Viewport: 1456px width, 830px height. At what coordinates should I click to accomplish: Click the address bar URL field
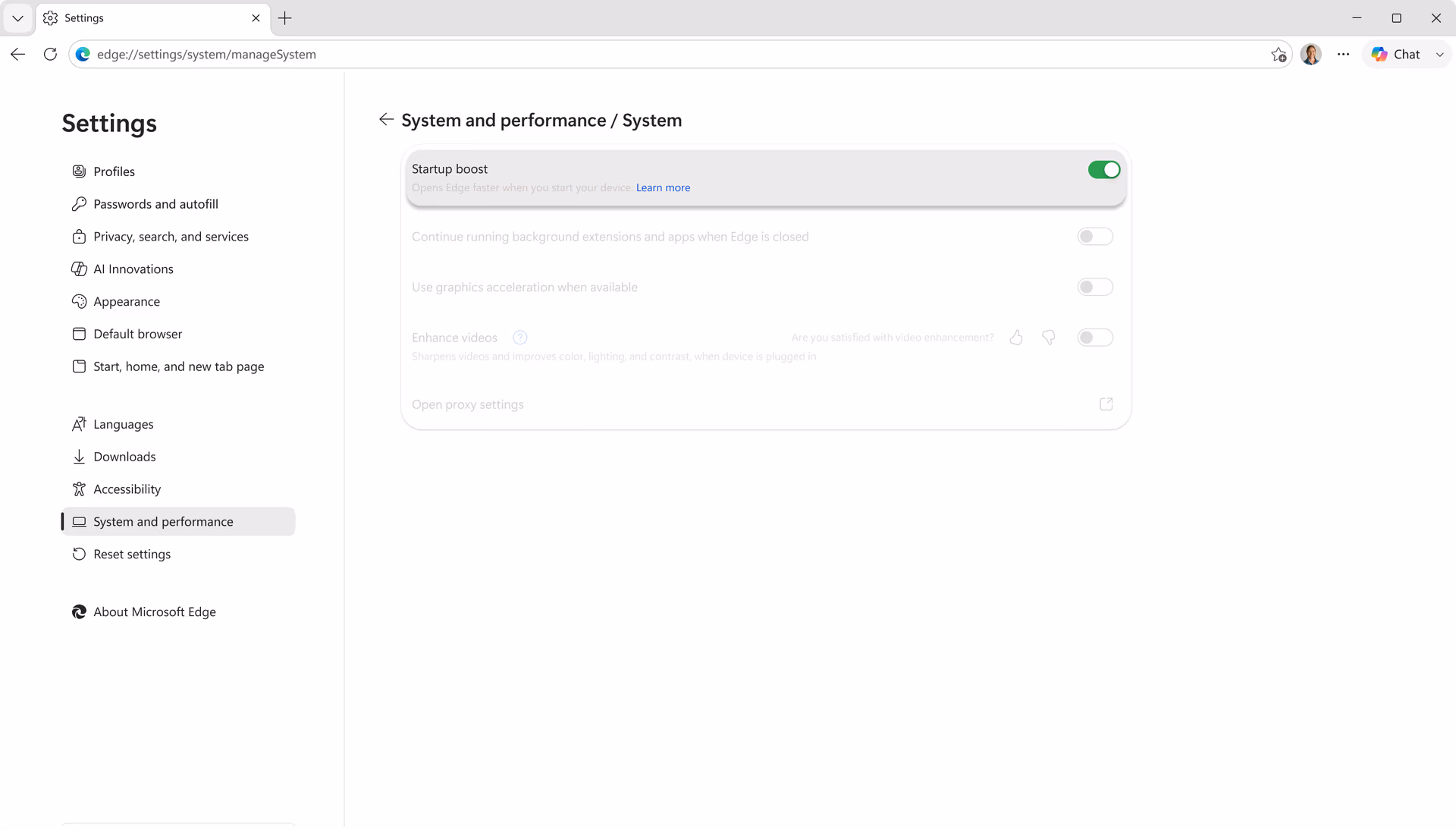(x=679, y=55)
